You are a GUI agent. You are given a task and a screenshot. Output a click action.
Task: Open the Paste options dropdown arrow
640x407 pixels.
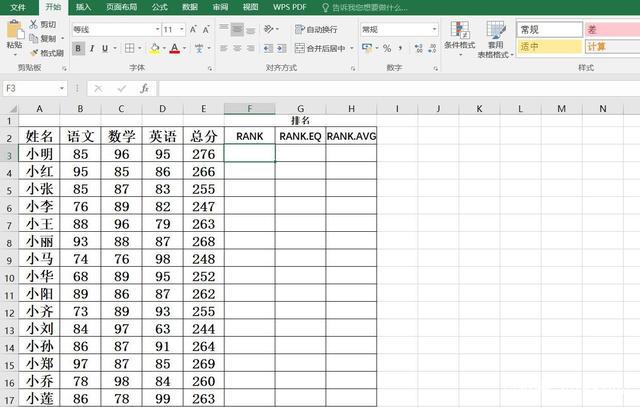point(15,54)
